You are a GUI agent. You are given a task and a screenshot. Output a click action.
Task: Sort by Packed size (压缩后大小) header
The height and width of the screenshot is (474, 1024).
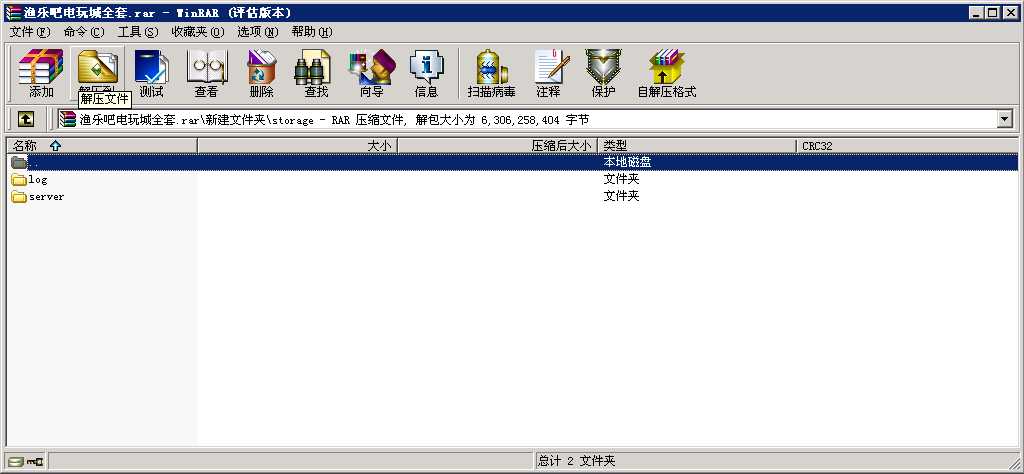pyautogui.click(x=497, y=146)
